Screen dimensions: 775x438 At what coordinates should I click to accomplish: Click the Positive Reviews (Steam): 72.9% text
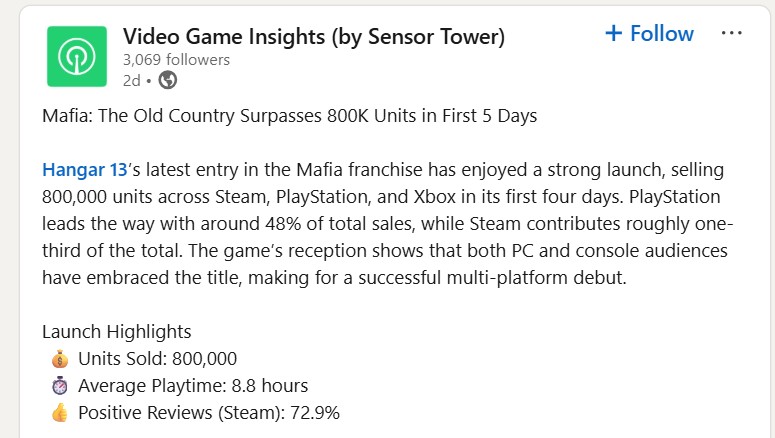pos(209,413)
